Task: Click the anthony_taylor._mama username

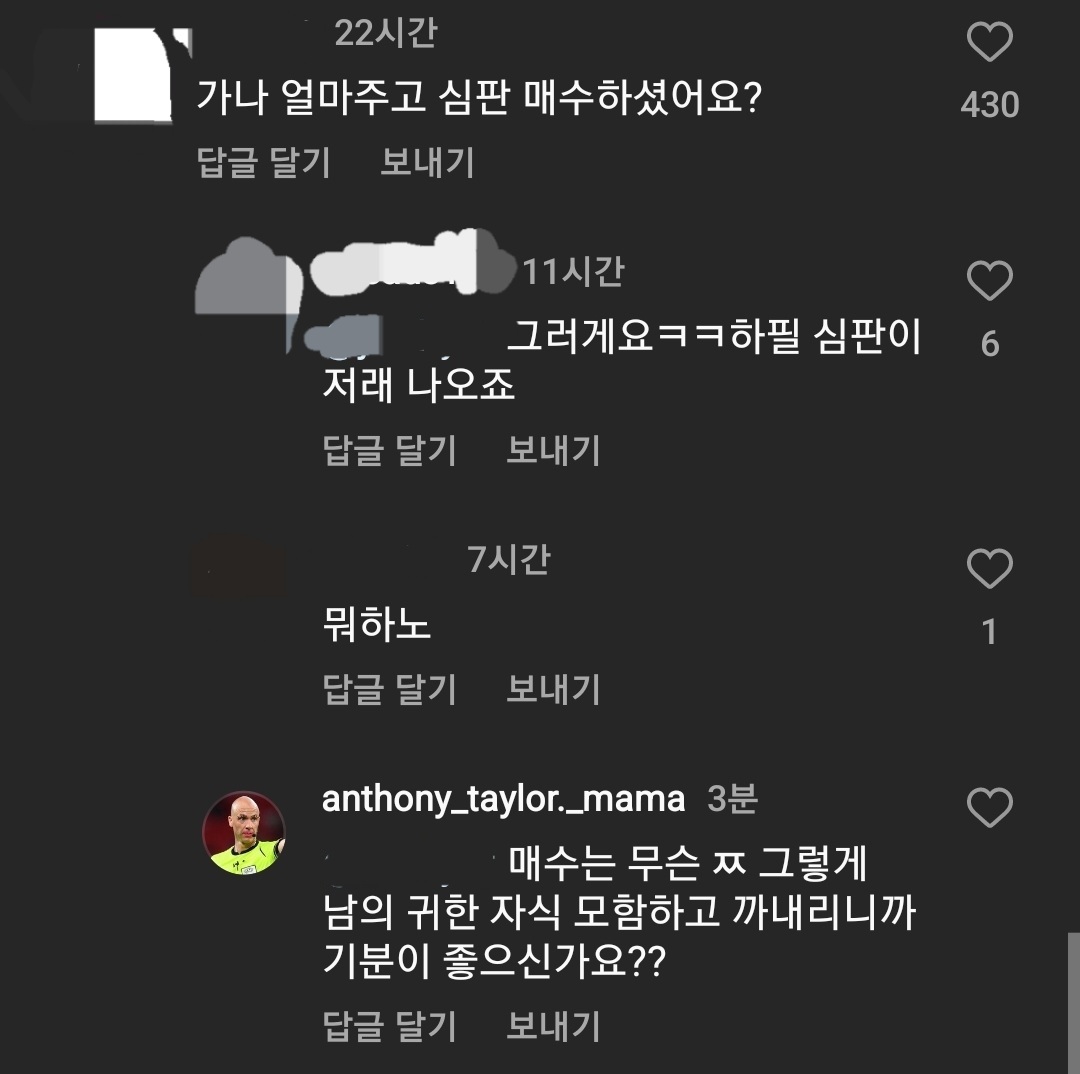Action: 503,799
